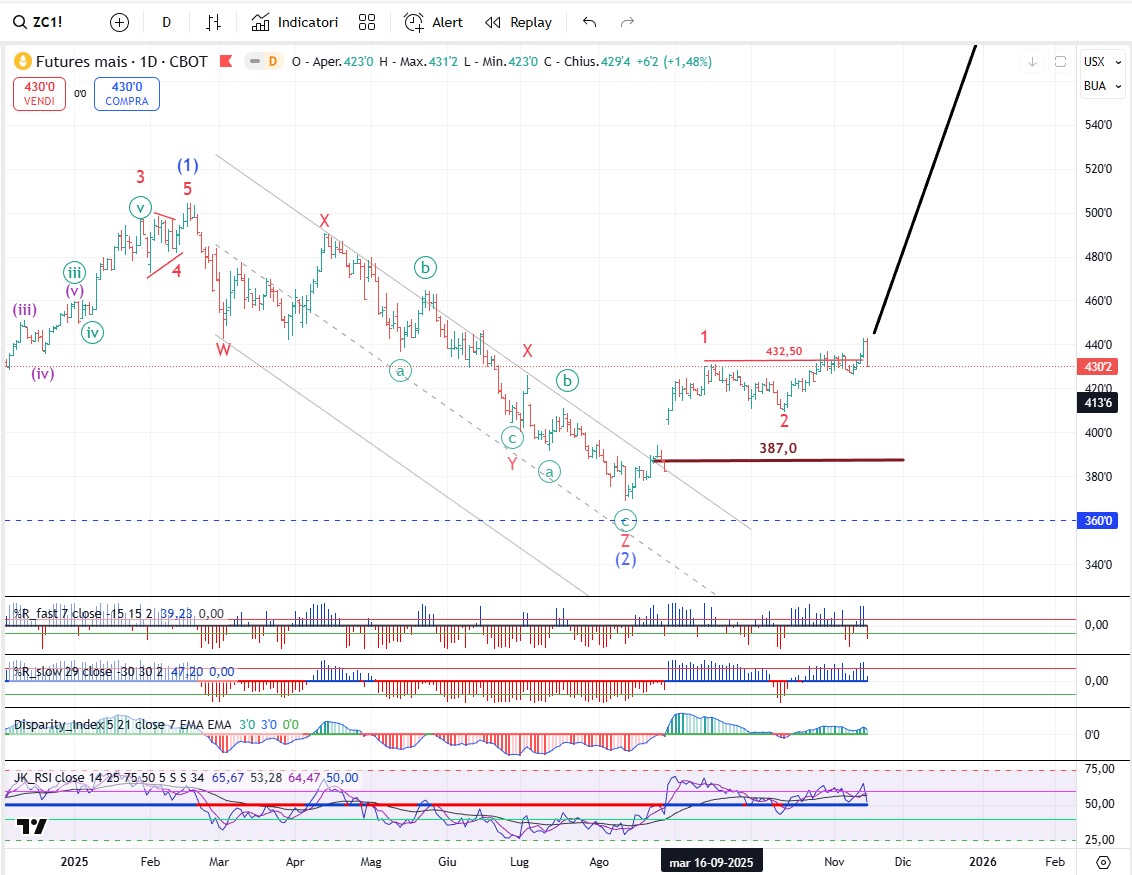
Task: Select the red Y wave label
Action: click(x=513, y=463)
